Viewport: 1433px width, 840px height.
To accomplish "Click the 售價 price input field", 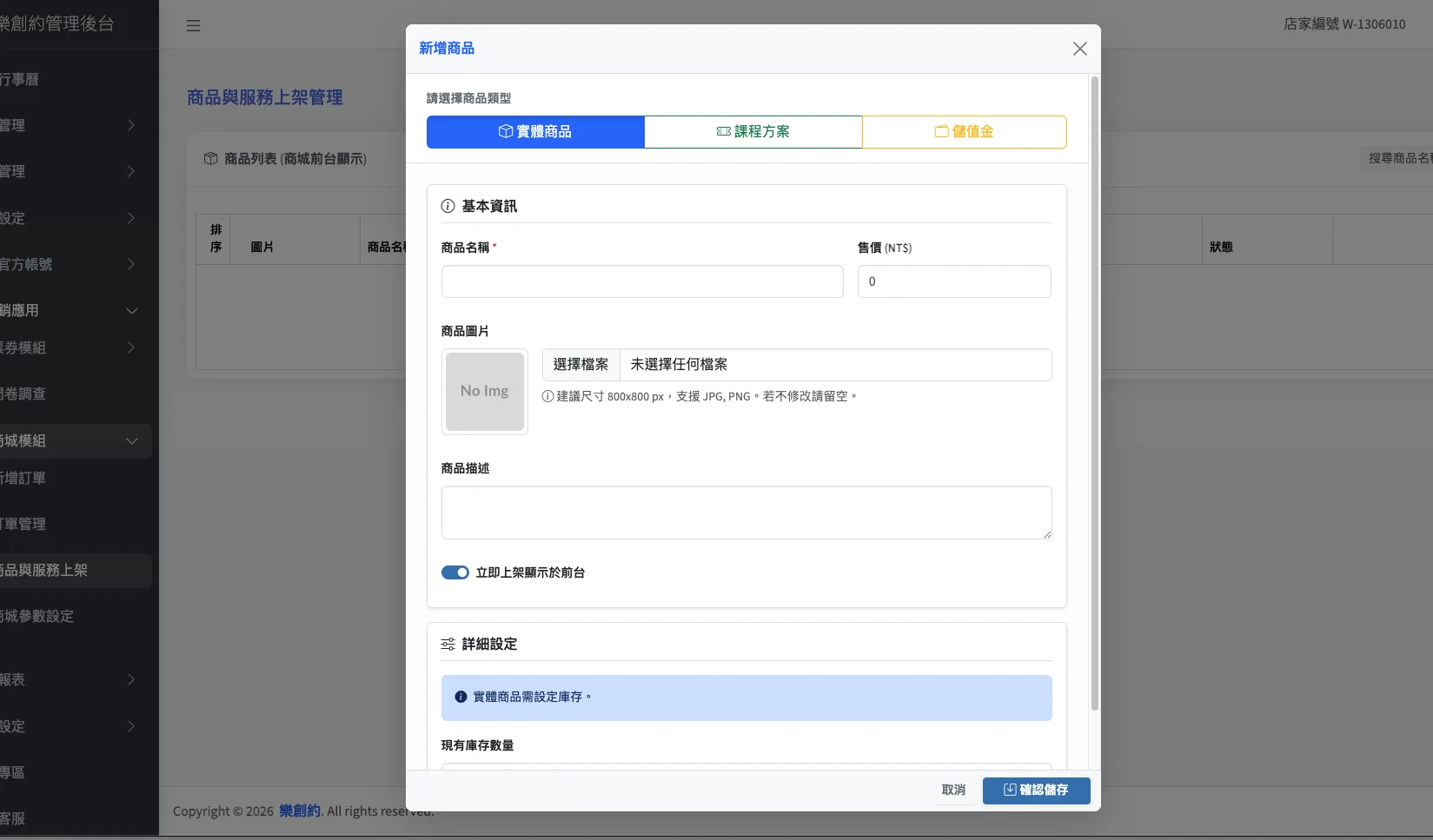I will click(953, 281).
